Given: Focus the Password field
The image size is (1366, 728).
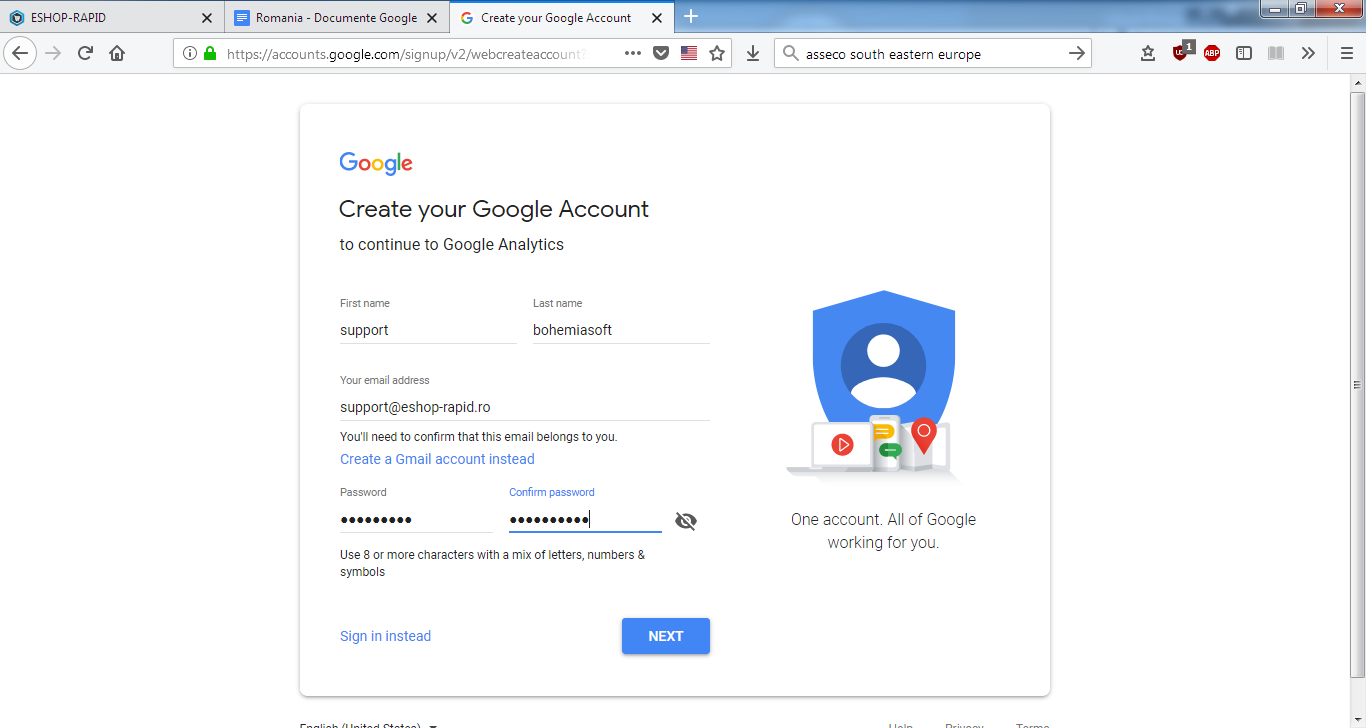Looking at the screenshot, I should (x=417, y=520).
